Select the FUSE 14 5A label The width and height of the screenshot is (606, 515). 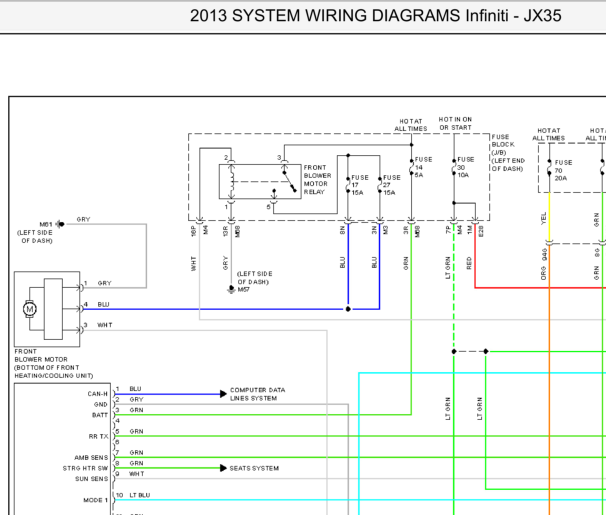(x=423, y=167)
